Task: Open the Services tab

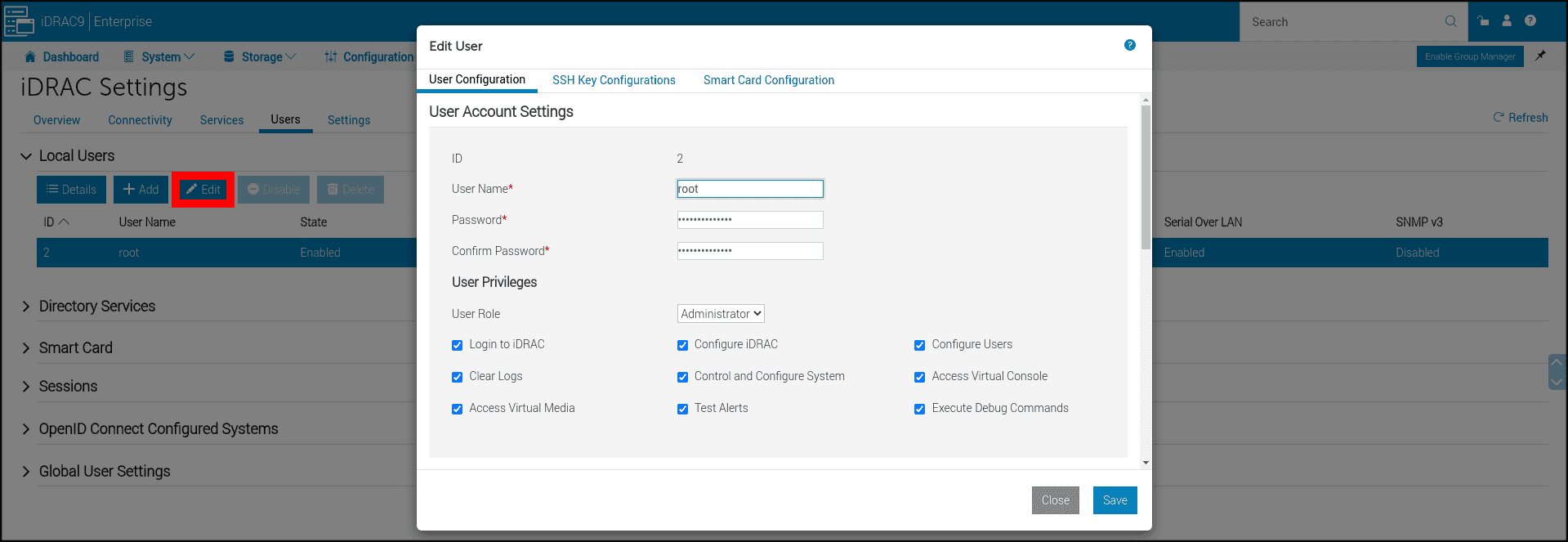Action: (221, 120)
